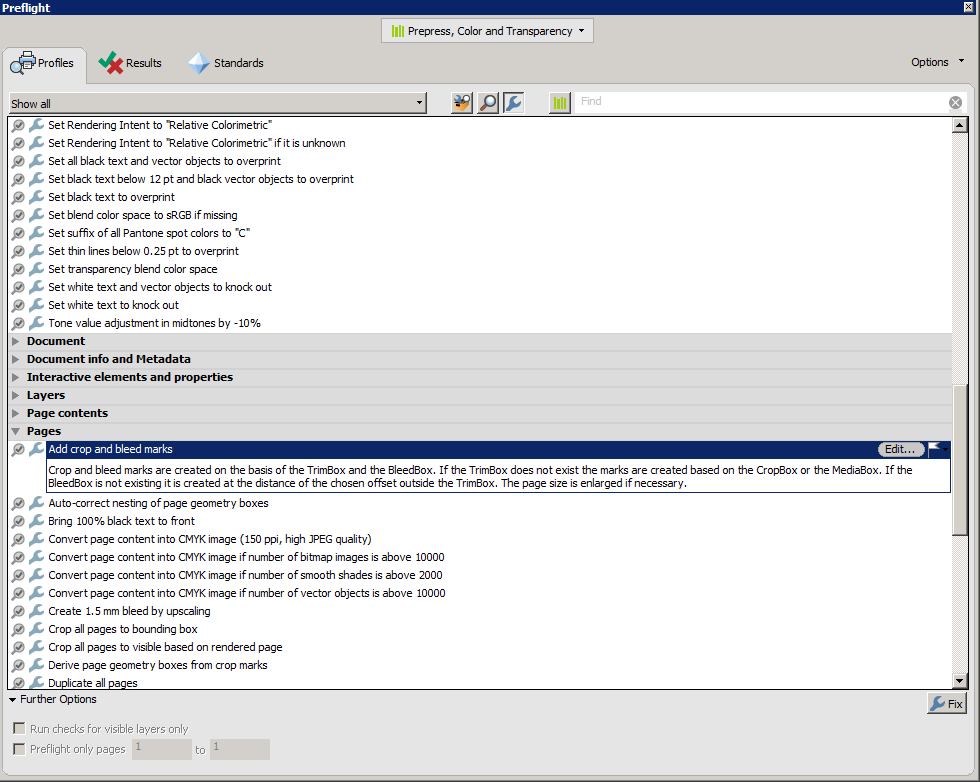Screen dimensions: 980x782
Task: Click wrench icon of Crop all pages to bounding box
Action: tap(37, 629)
